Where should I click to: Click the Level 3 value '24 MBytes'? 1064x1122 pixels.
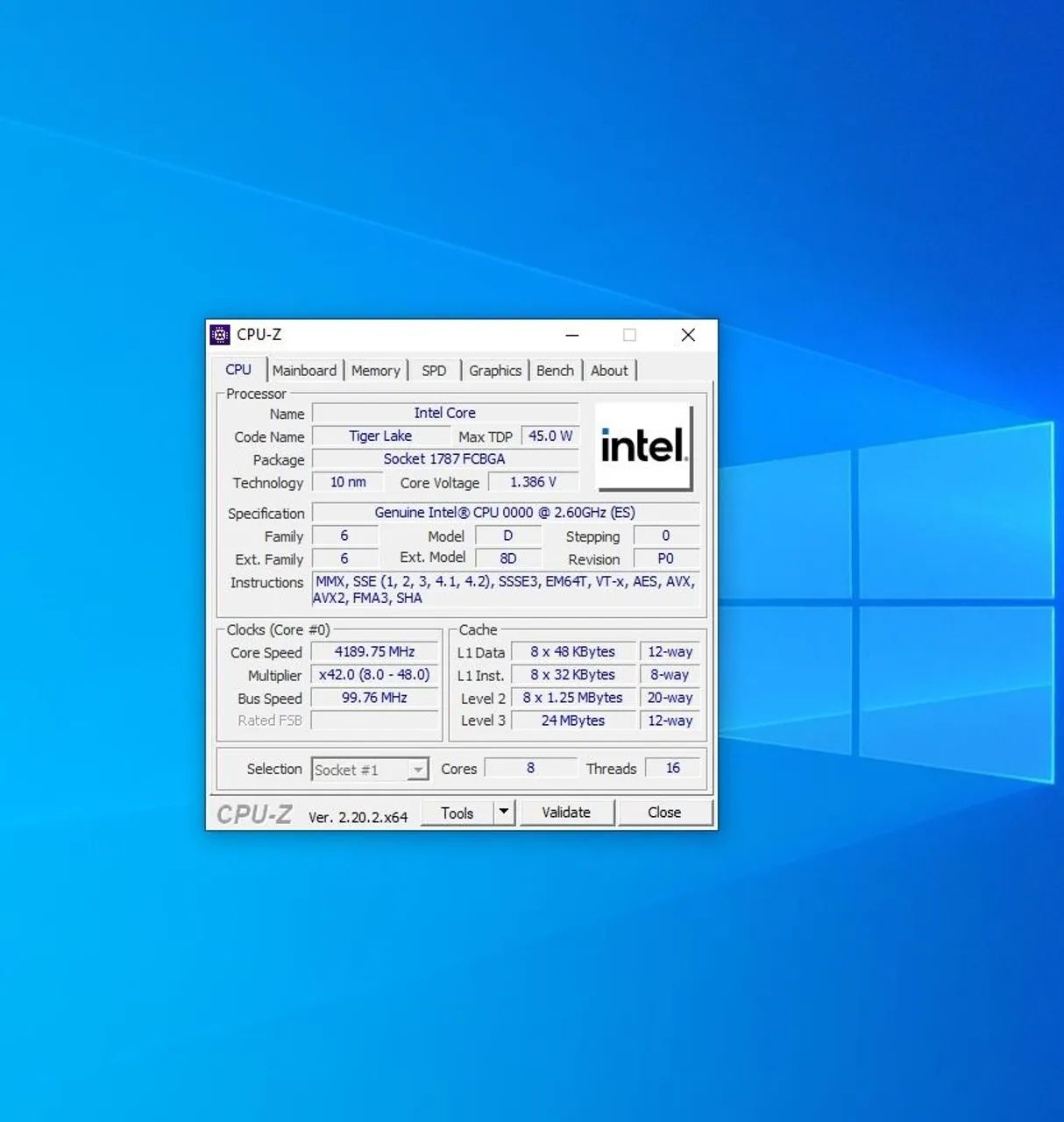click(573, 721)
